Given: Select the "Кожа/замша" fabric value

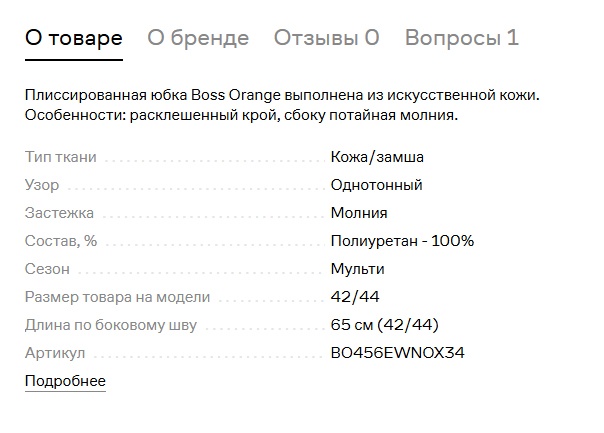Looking at the screenshot, I should coord(377,157).
